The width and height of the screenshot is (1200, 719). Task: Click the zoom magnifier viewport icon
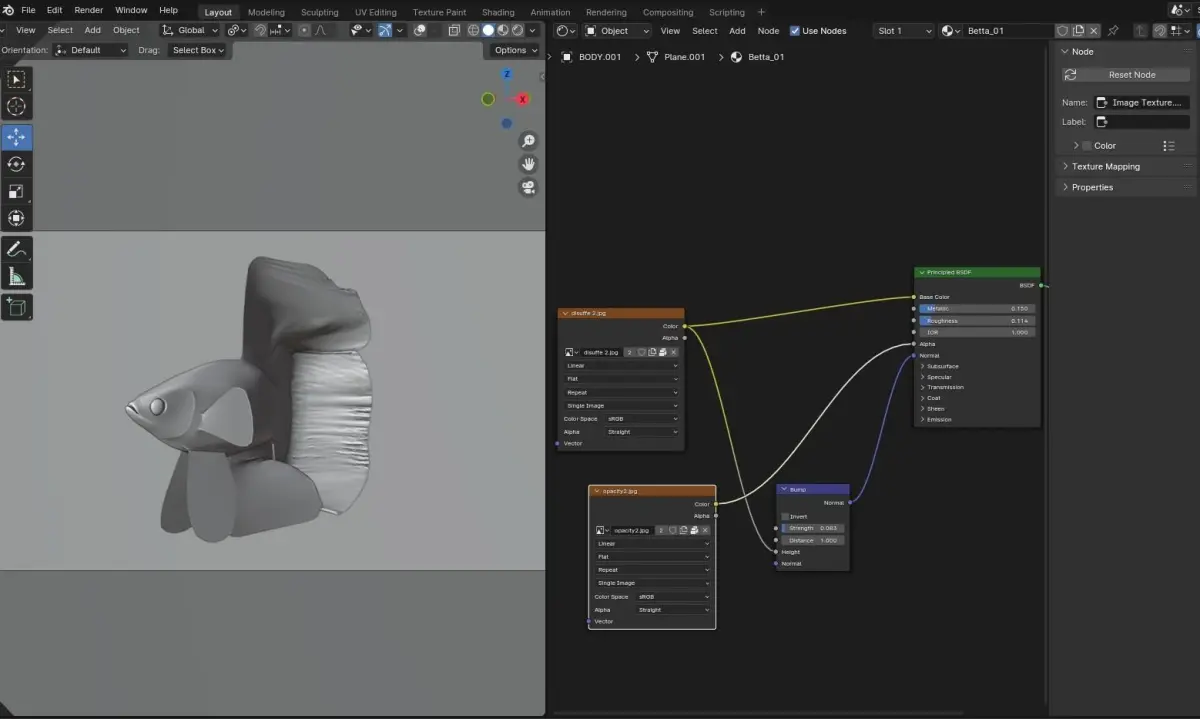click(x=528, y=141)
